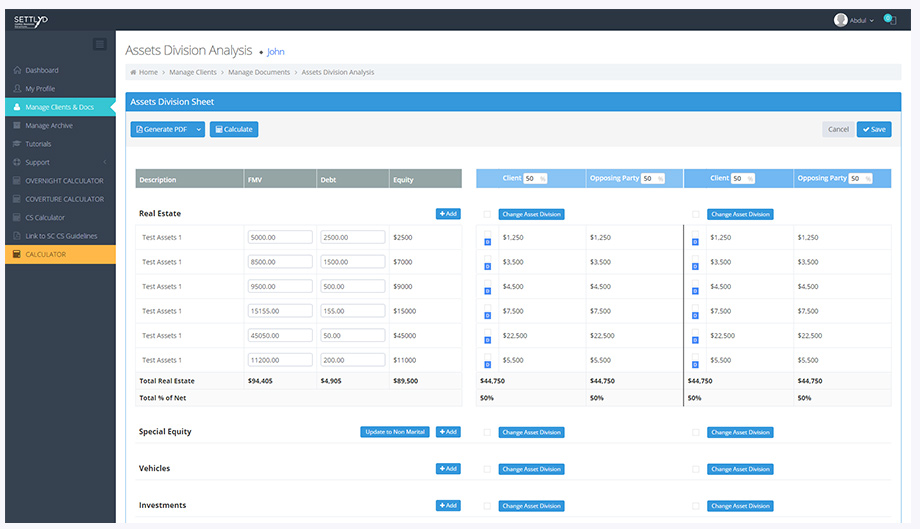Click the Home icon in breadcrumb

(x=134, y=73)
